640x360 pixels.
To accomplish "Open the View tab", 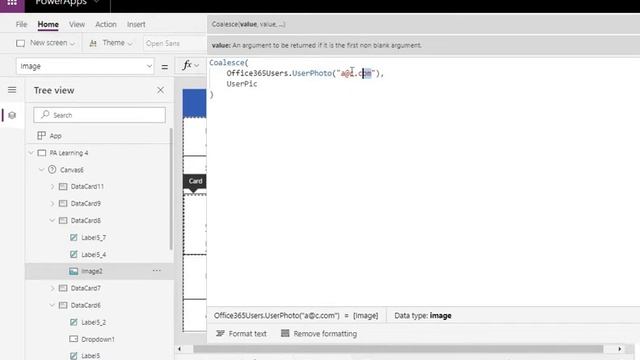I will [77, 24].
